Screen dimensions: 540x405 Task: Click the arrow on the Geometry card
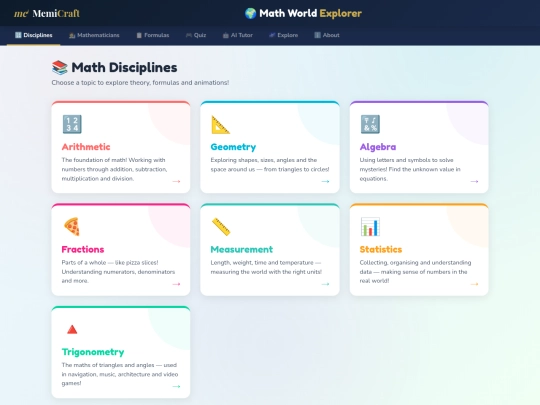click(x=325, y=181)
